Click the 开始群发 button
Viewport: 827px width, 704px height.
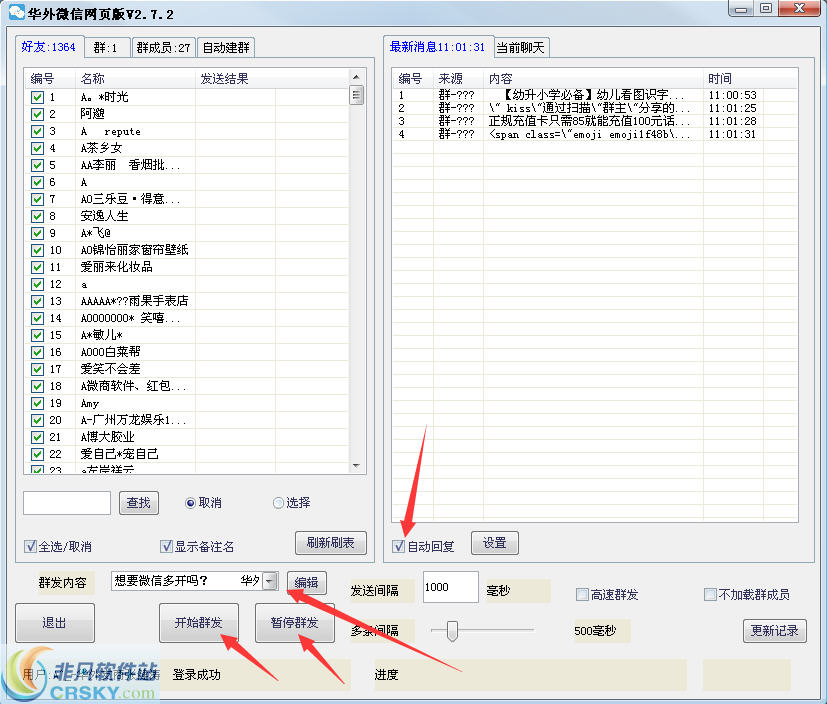click(x=199, y=623)
